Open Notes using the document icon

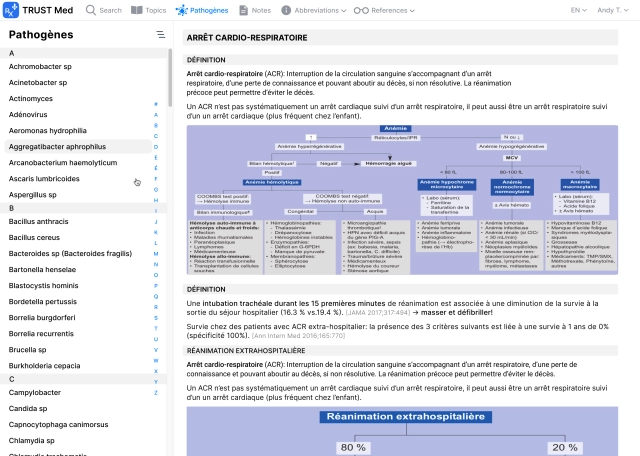244,10
